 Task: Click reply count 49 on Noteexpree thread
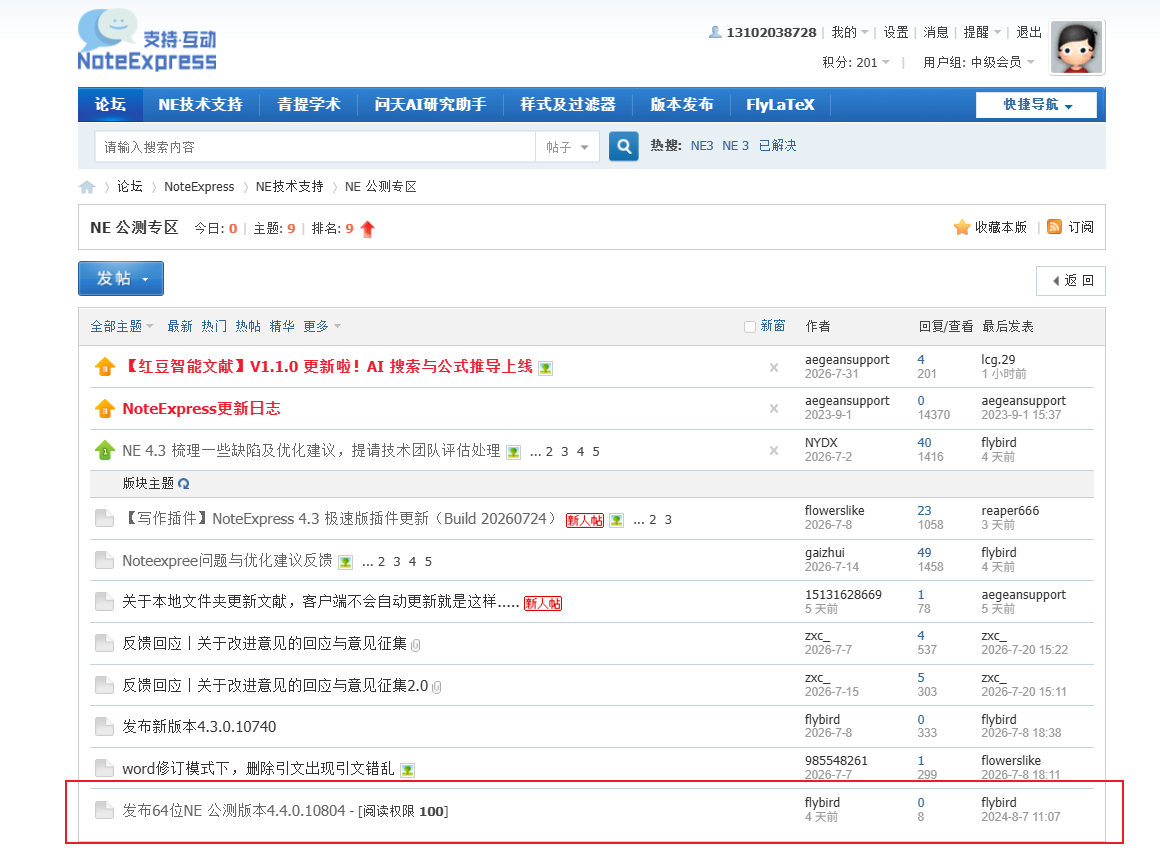(924, 552)
